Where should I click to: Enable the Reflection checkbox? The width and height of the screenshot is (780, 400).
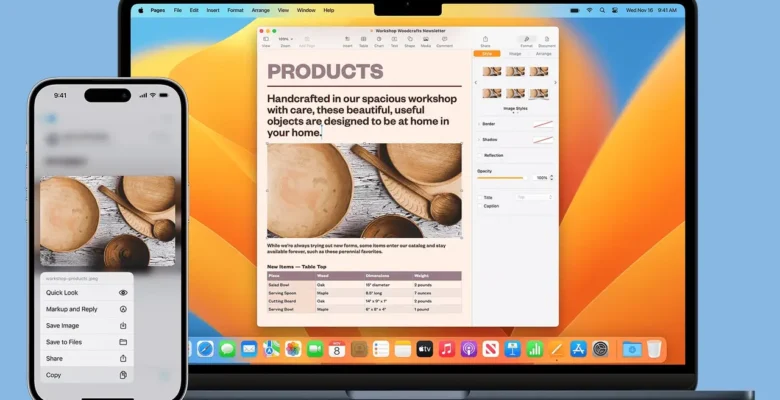tap(480, 156)
